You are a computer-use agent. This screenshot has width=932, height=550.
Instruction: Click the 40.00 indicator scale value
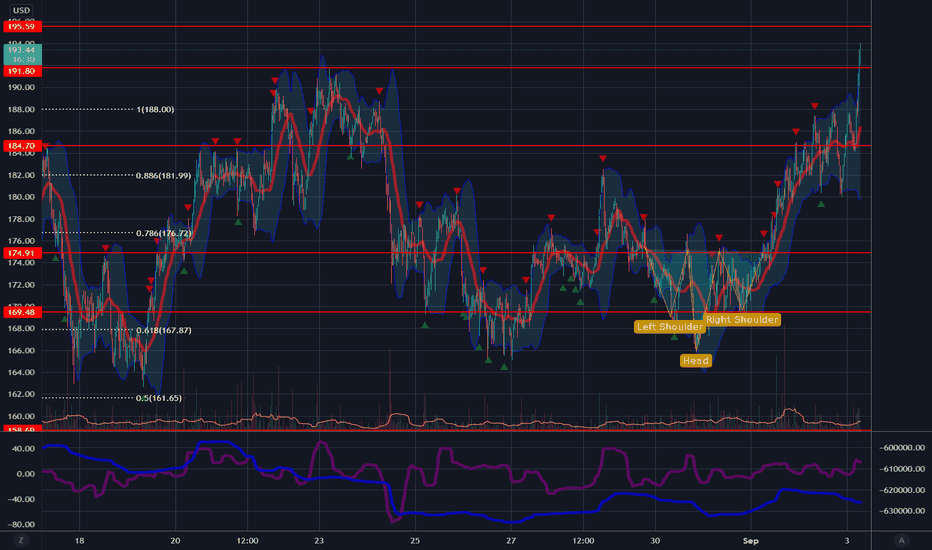[24, 448]
